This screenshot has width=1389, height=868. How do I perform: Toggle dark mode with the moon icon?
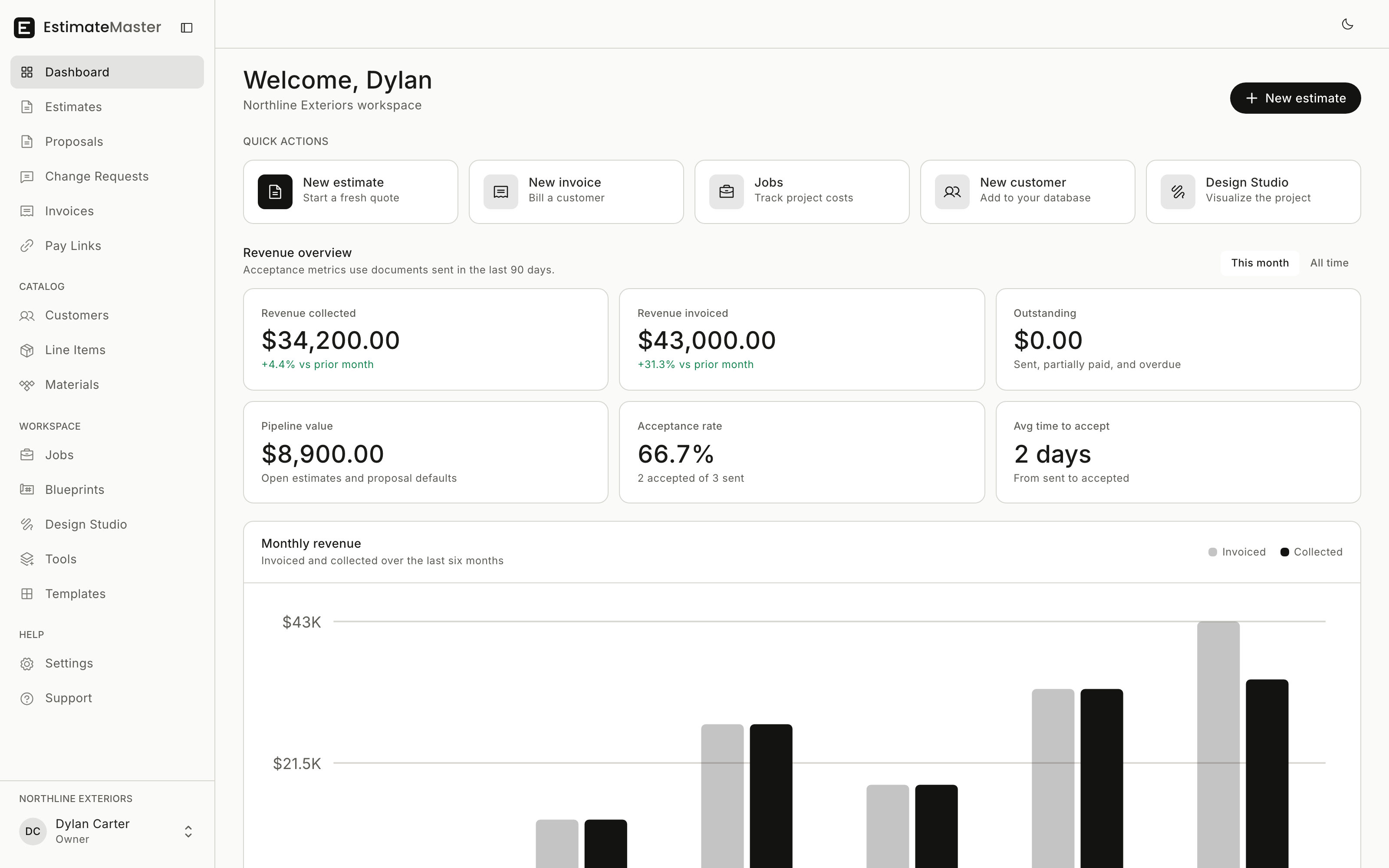pos(1347,24)
